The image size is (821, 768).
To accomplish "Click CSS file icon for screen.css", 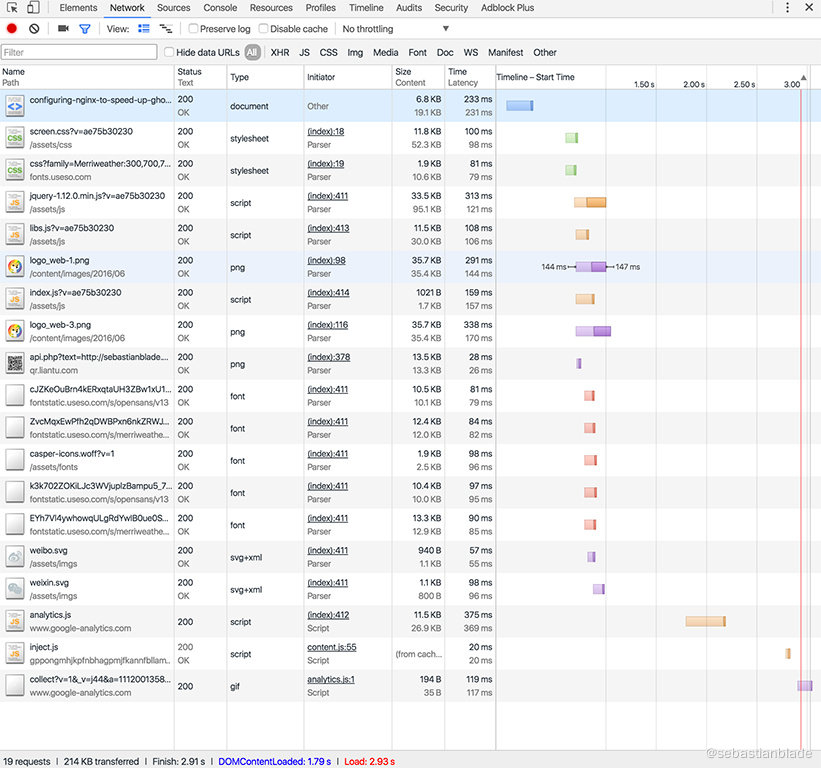I will (15, 138).
